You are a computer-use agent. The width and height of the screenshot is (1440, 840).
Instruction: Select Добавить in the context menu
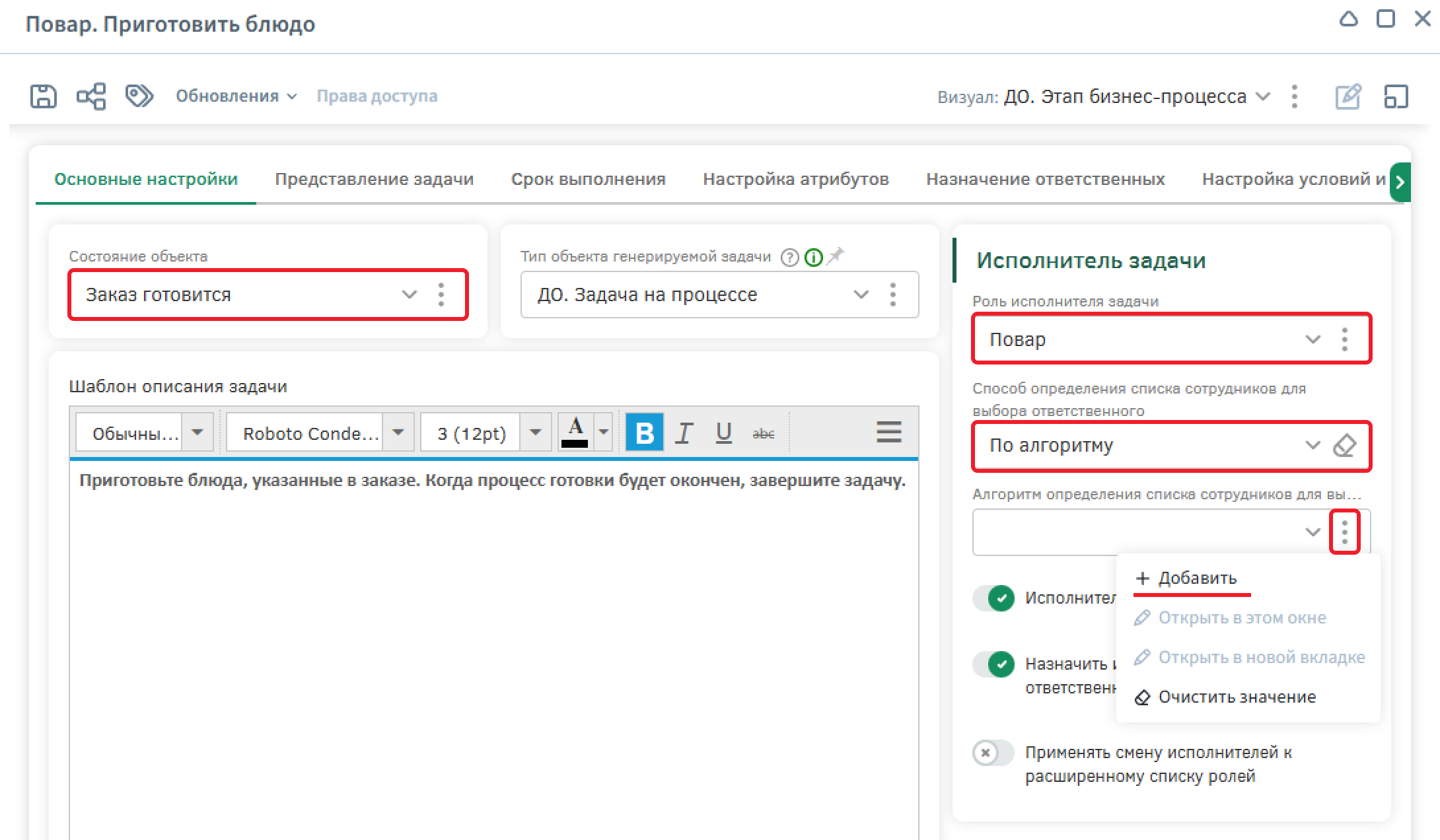[1196, 578]
